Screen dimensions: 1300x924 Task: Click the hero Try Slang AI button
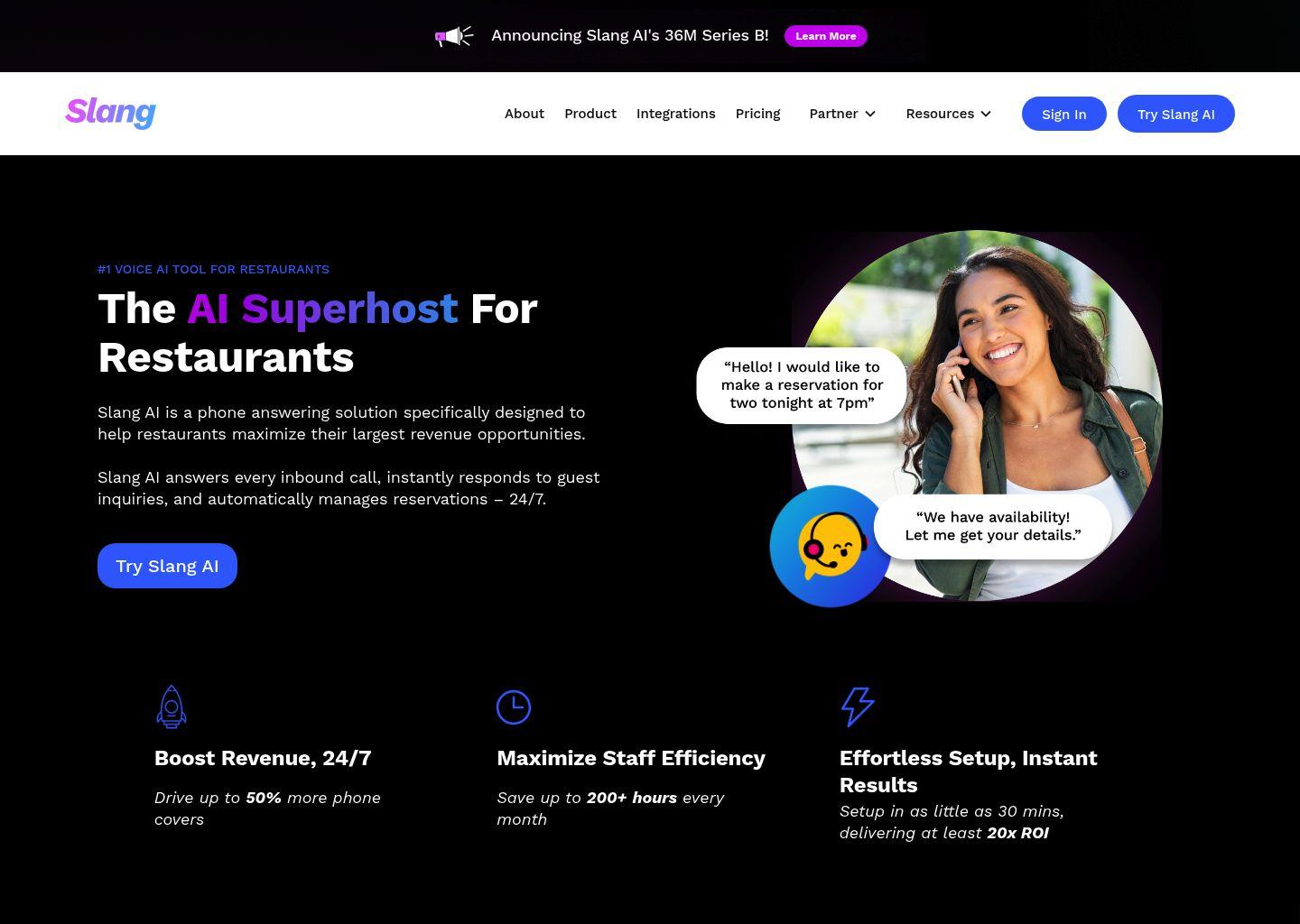167,566
